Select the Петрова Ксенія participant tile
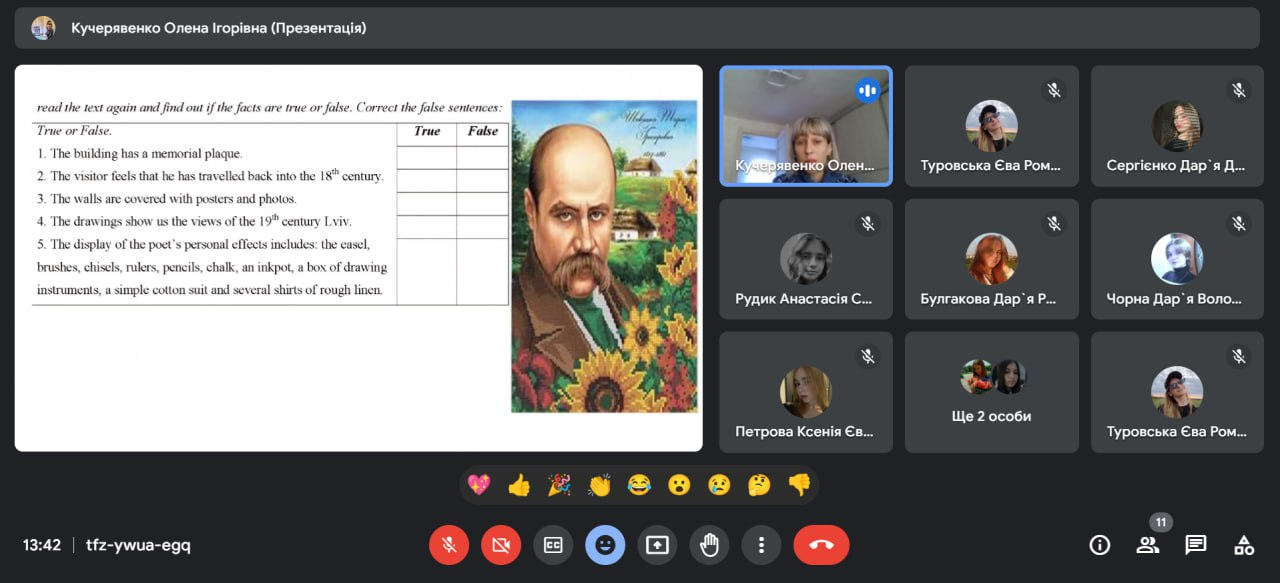The image size is (1280, 583). click(806, 392)
